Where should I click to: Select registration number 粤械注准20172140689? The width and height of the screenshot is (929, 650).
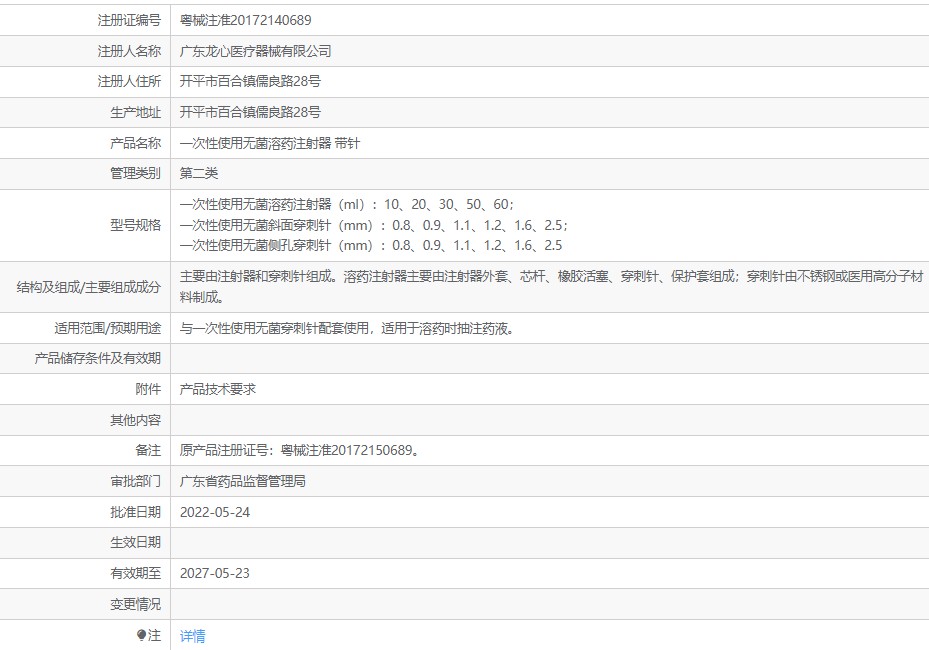pyautogui.click(x=245, y=20)
